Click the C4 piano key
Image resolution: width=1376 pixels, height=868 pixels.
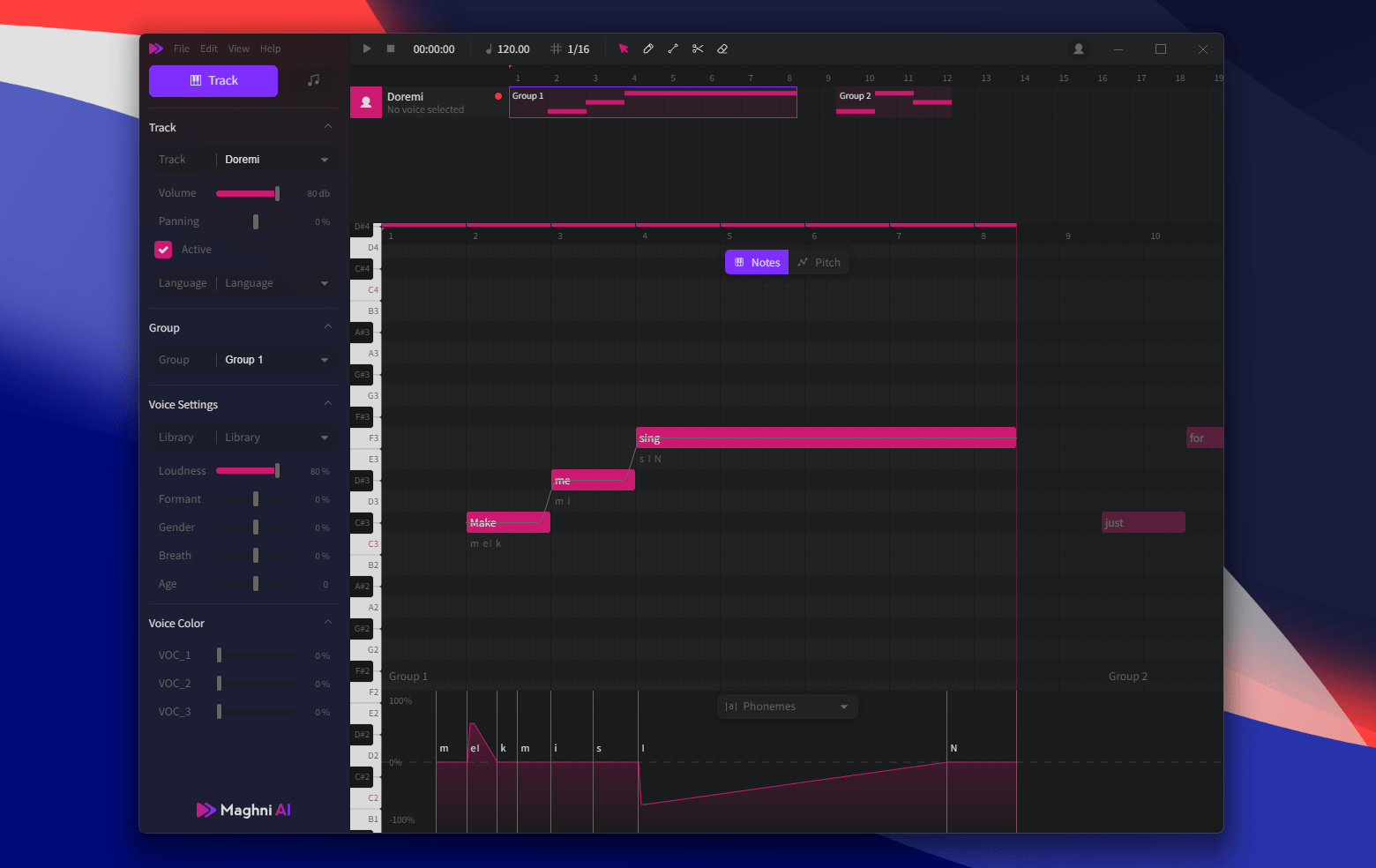[365, 290]
